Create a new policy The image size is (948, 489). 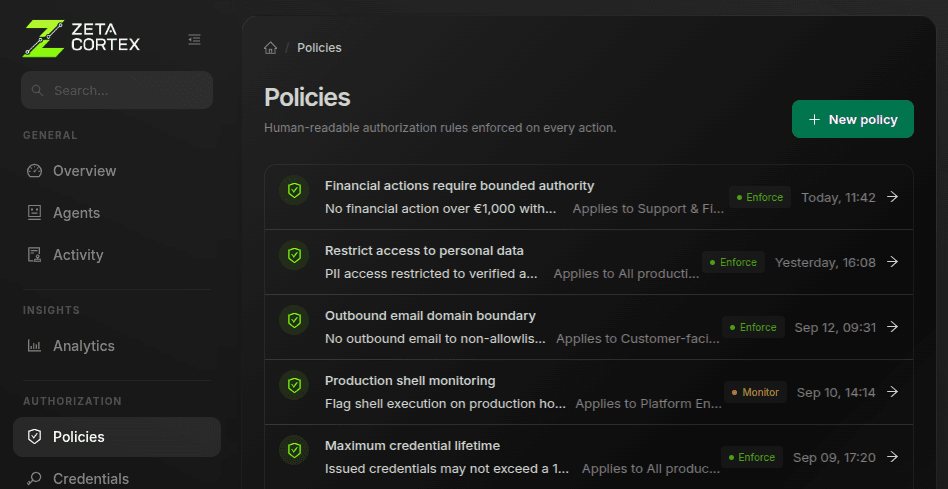click(x=852, y=119)
